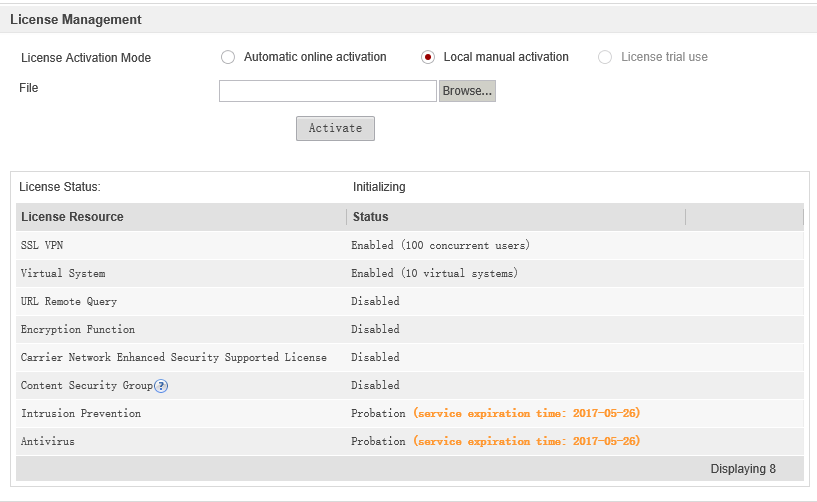Select the Content Security Group row
Image resolution: width=817 pixels, height=502 pixels.
tap(86, 385)
